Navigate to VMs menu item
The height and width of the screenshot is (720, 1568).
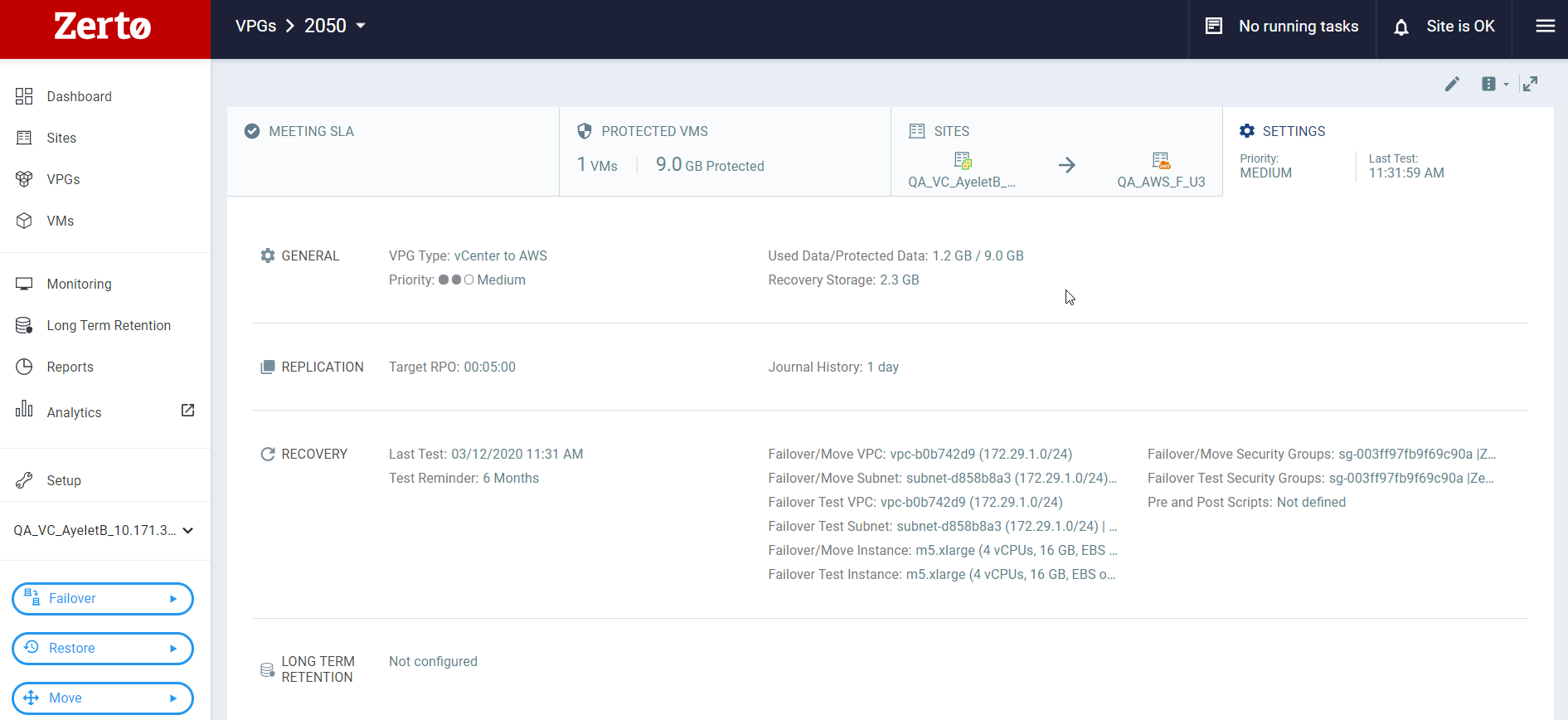click(x=61, y=221)
